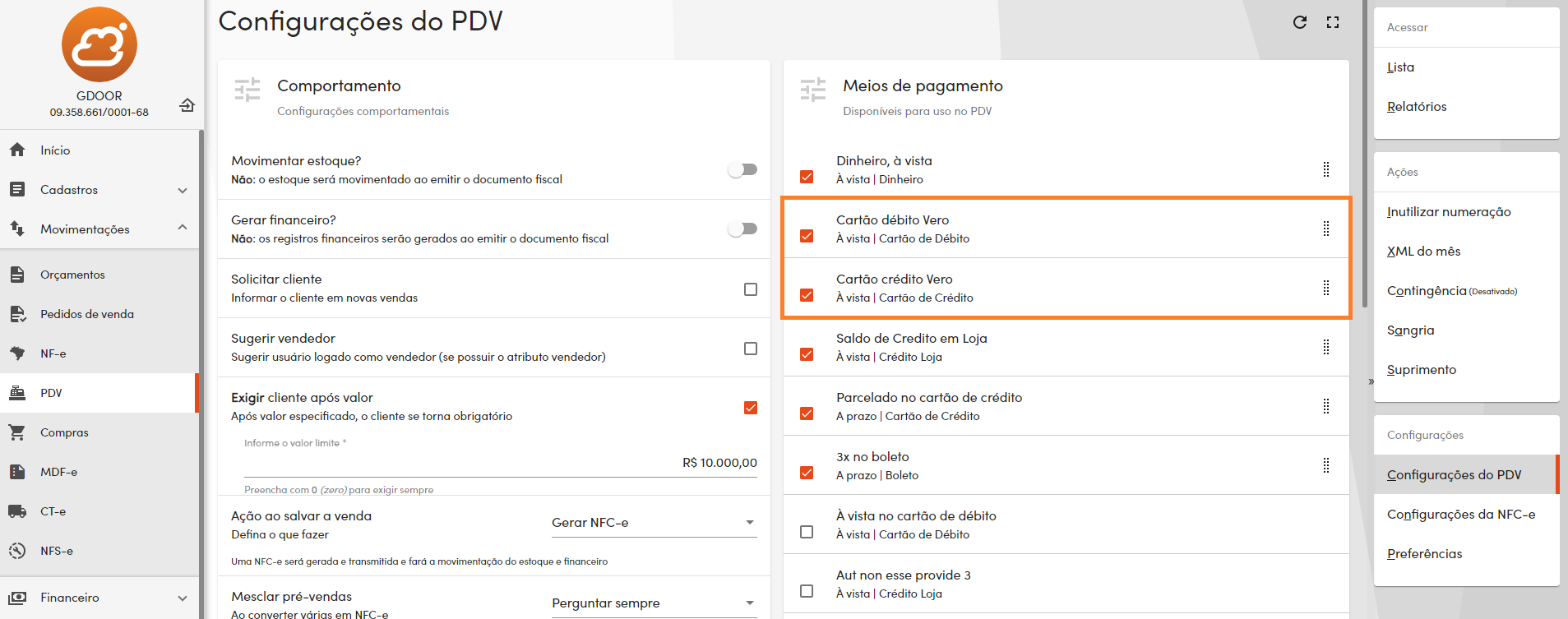
Task: Click the NF-e Brazil map icon
Action: click(17, 353)
